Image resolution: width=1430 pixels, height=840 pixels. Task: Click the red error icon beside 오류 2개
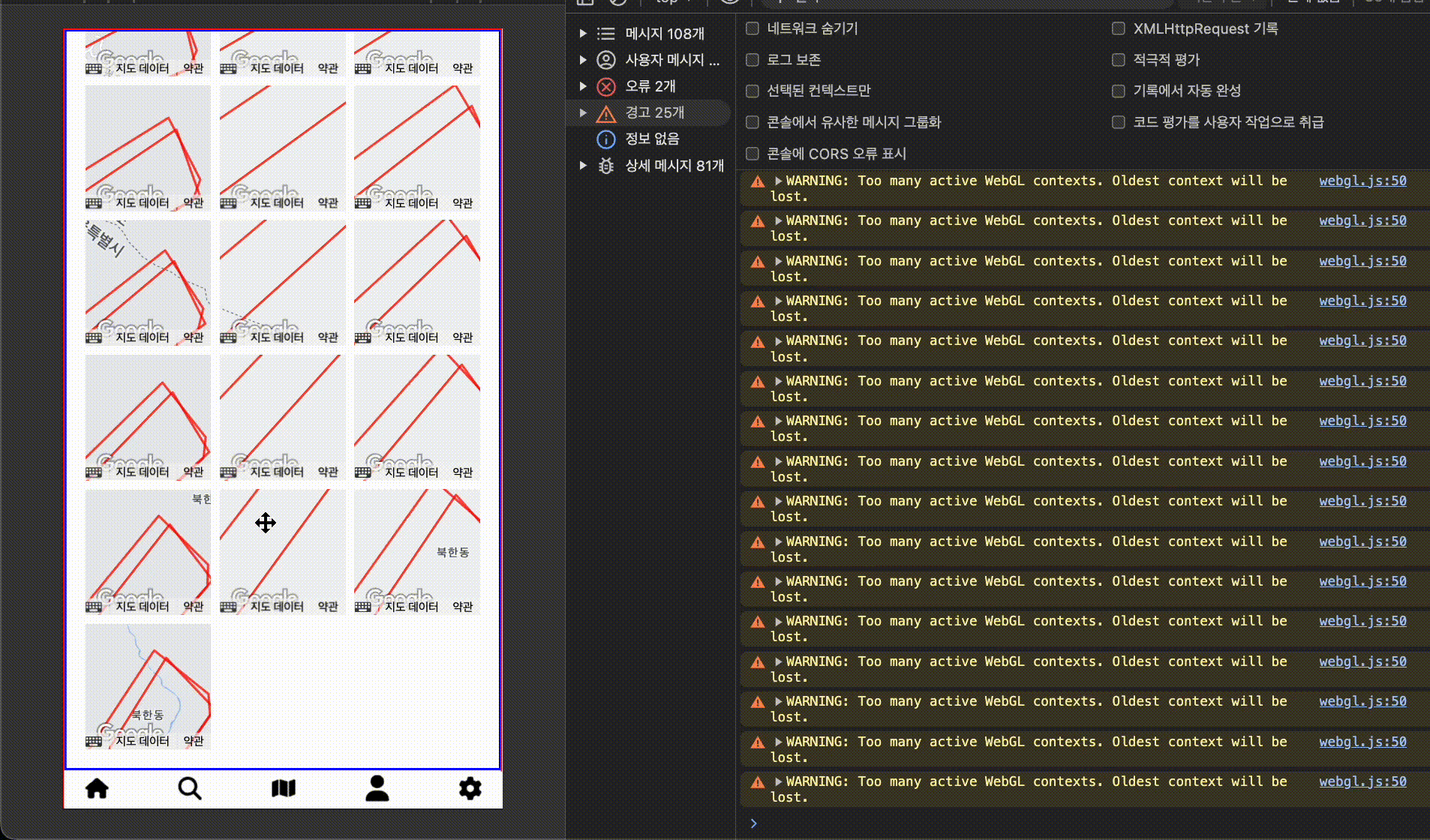[606, 86]
